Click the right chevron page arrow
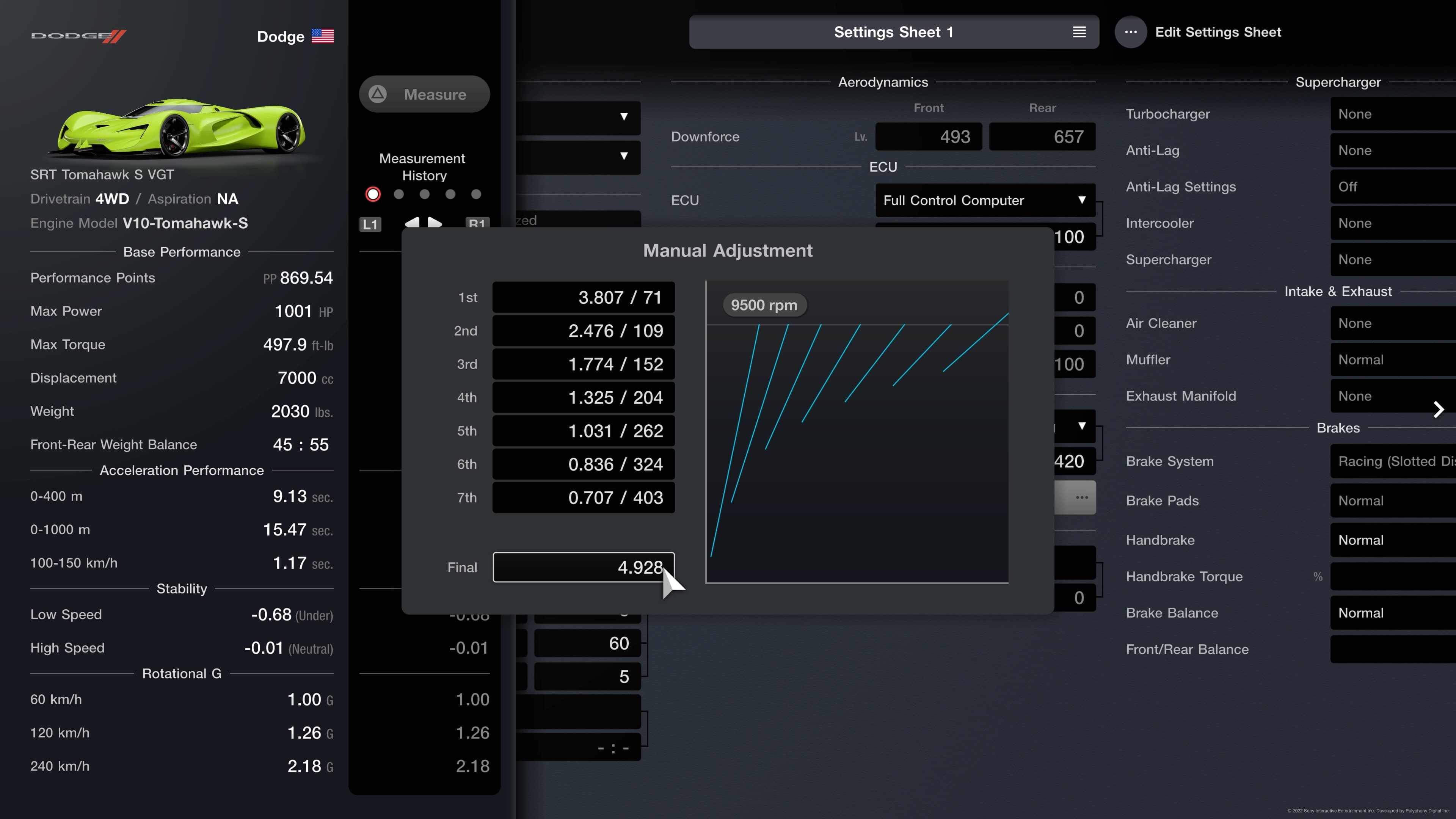This screenshot has height=819, width=1456. tap(1439, 409)
